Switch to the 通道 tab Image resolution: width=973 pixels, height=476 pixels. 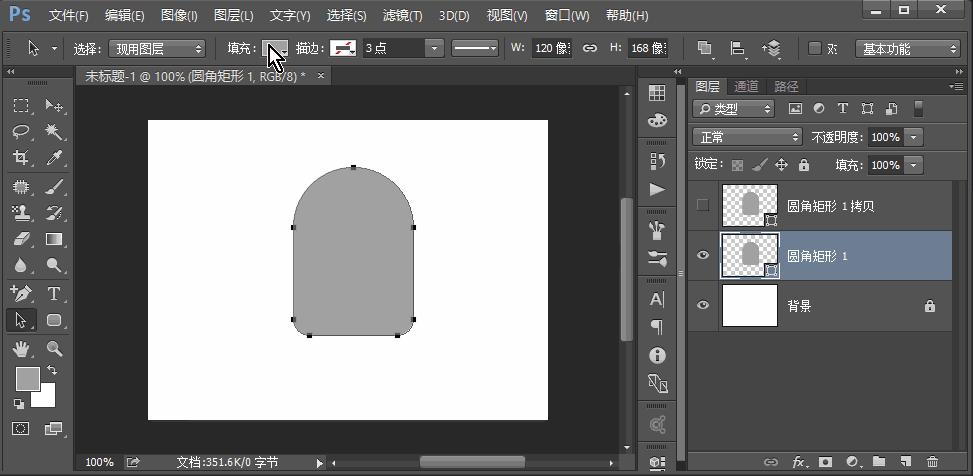tap(746, 87)
